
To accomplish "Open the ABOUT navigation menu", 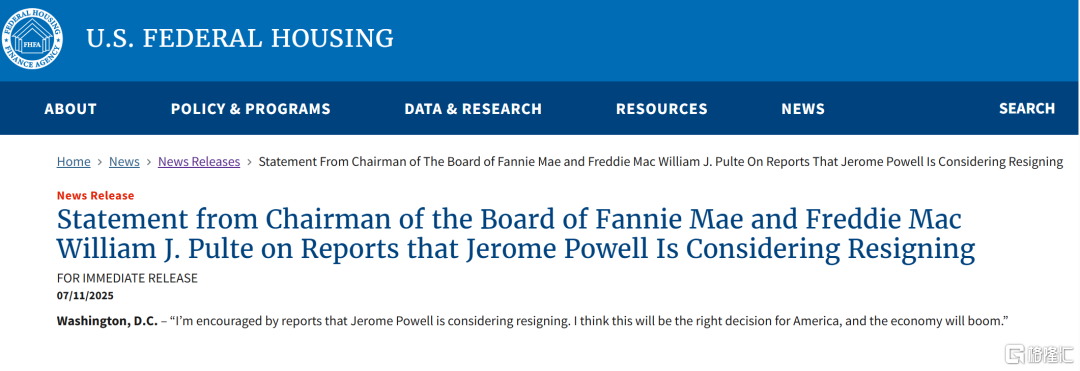I will (70, 109).
